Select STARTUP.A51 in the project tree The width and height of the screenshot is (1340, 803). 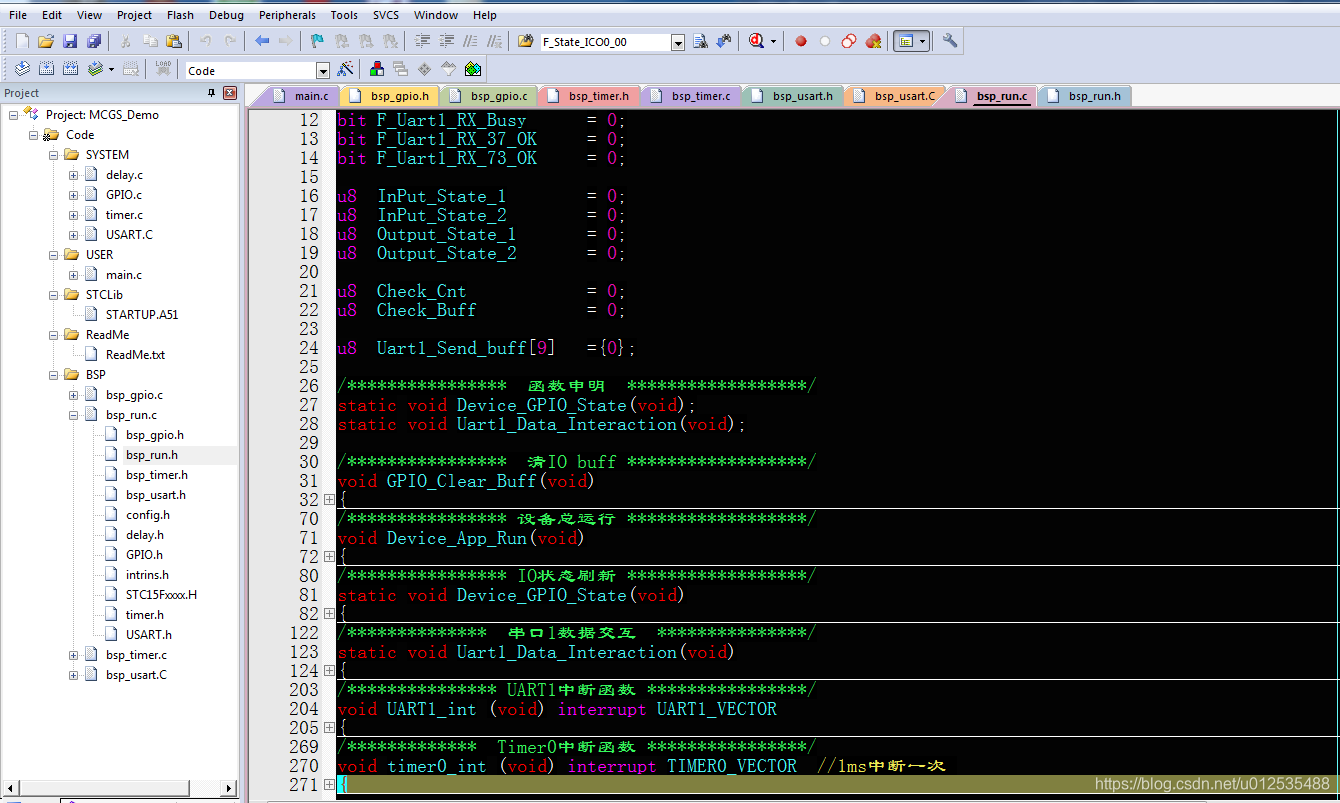[x=141, y=315]
